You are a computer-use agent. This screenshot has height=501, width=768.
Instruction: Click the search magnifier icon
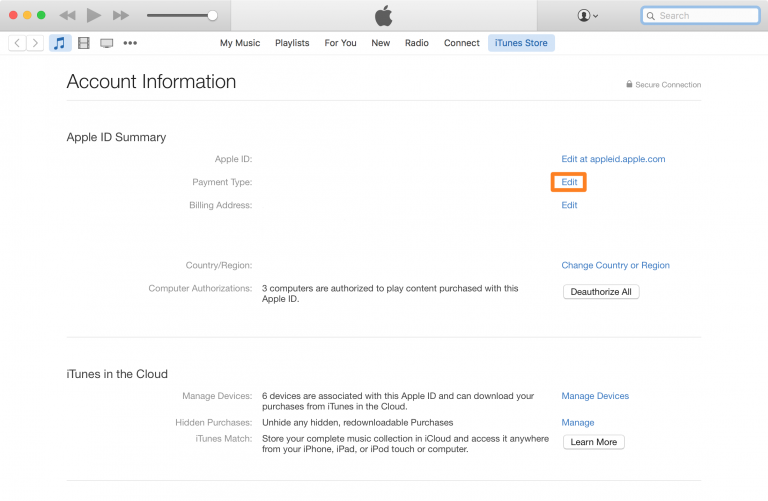(650, 16)
